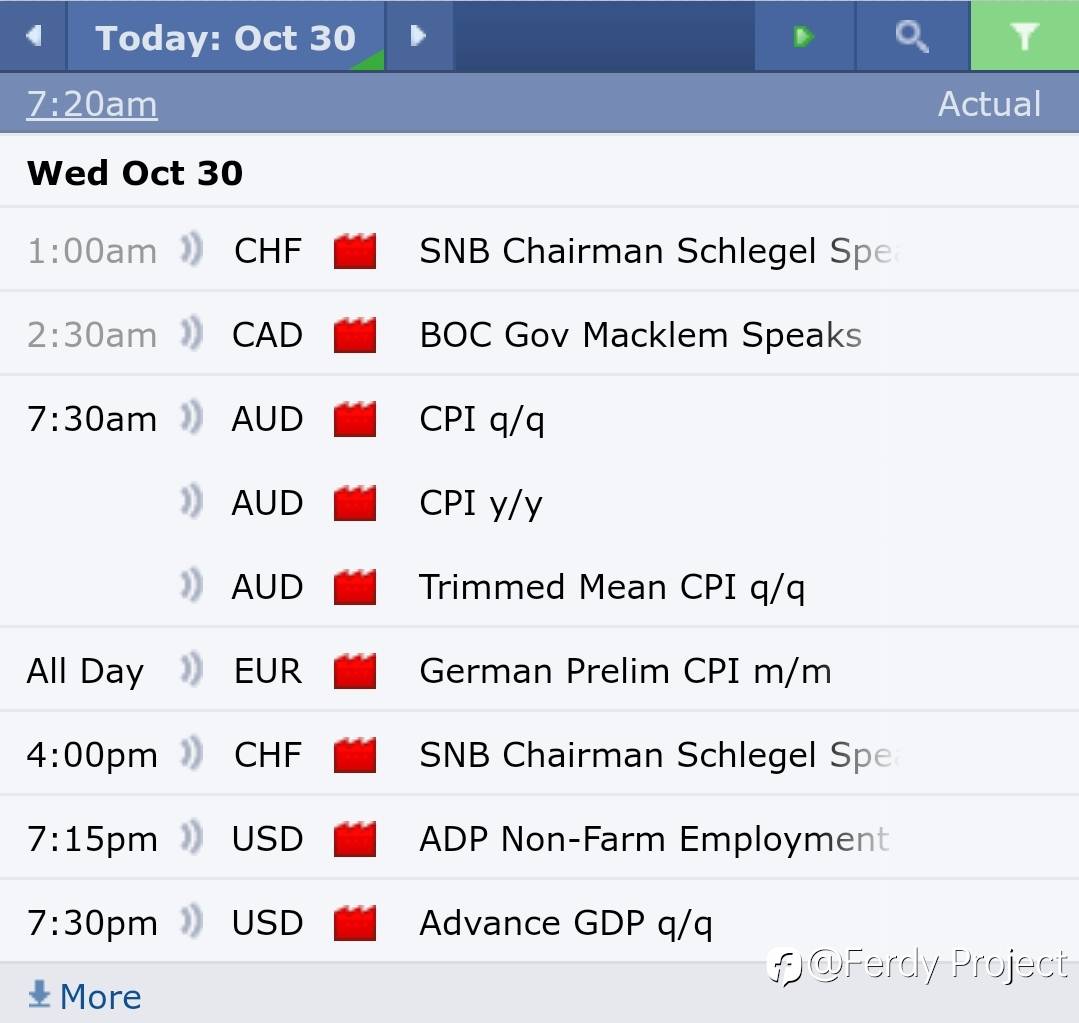
Task: Open the Today: Oct 30 date picker
Action: click(x=225, y=38)
